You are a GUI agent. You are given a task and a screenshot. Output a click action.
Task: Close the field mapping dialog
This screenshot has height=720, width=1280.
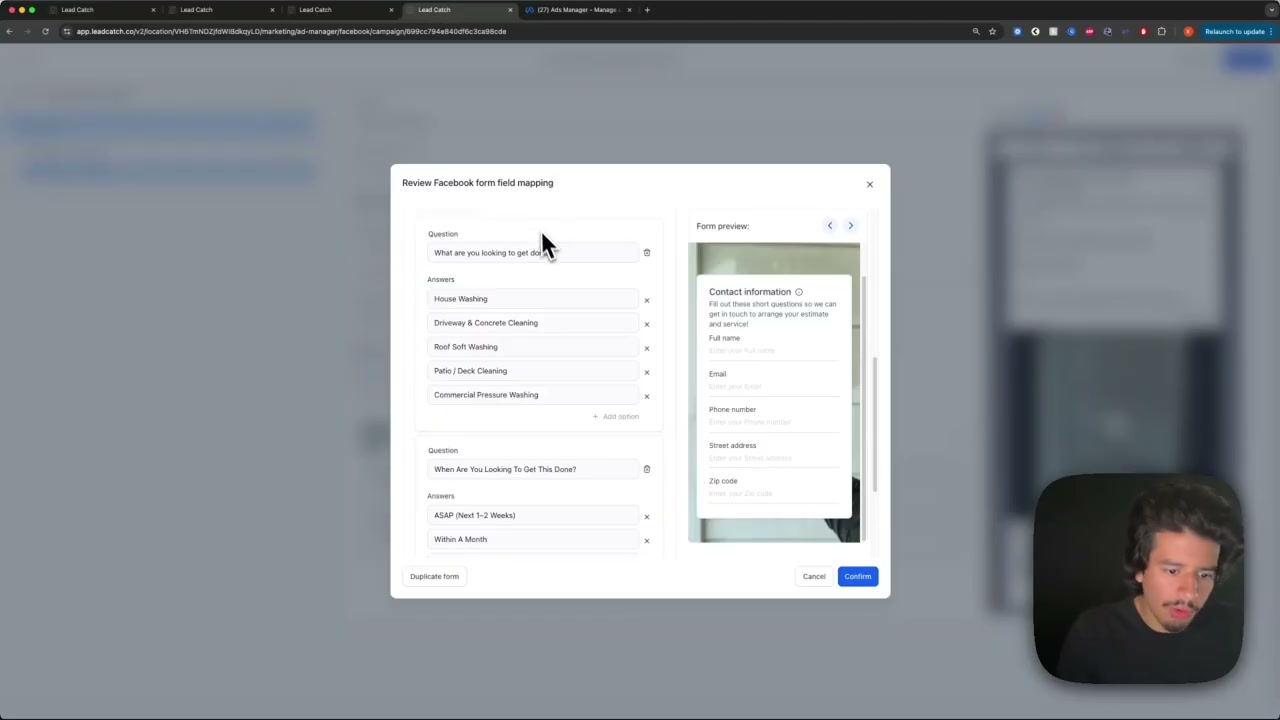click(x=870, y=184)
